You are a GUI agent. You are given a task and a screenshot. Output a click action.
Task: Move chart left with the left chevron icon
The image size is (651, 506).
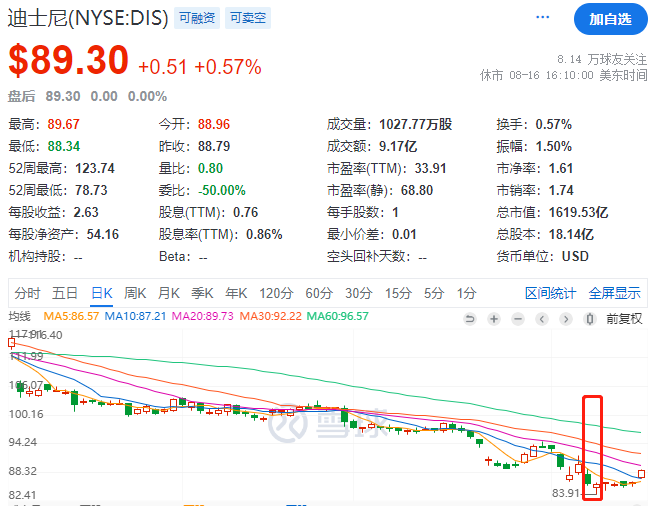(x=542, y=319)
